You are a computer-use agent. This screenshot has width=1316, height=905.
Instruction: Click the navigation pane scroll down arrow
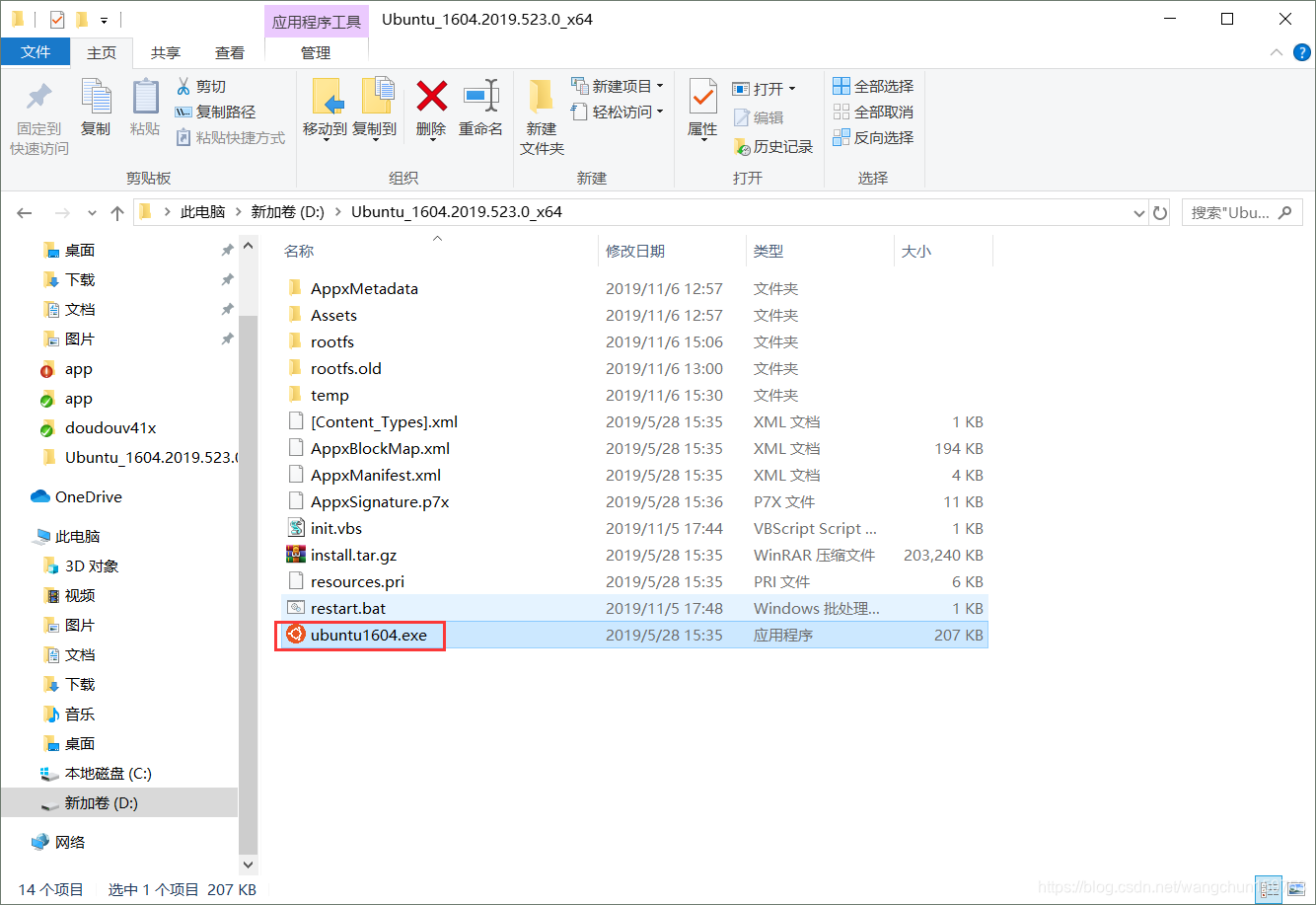click(x=248, y=865)
